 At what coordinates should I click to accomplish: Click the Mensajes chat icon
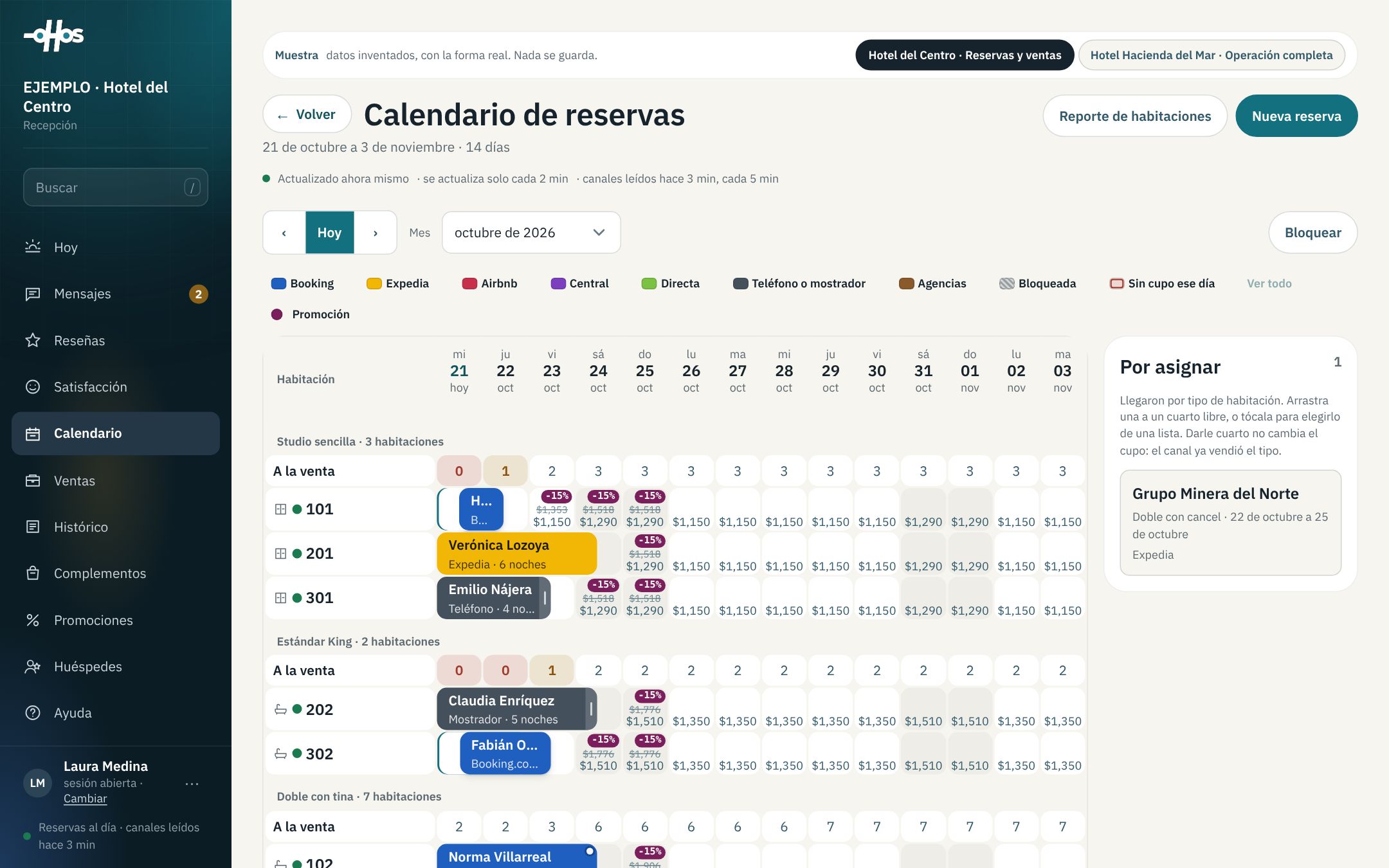pos(33,294)
